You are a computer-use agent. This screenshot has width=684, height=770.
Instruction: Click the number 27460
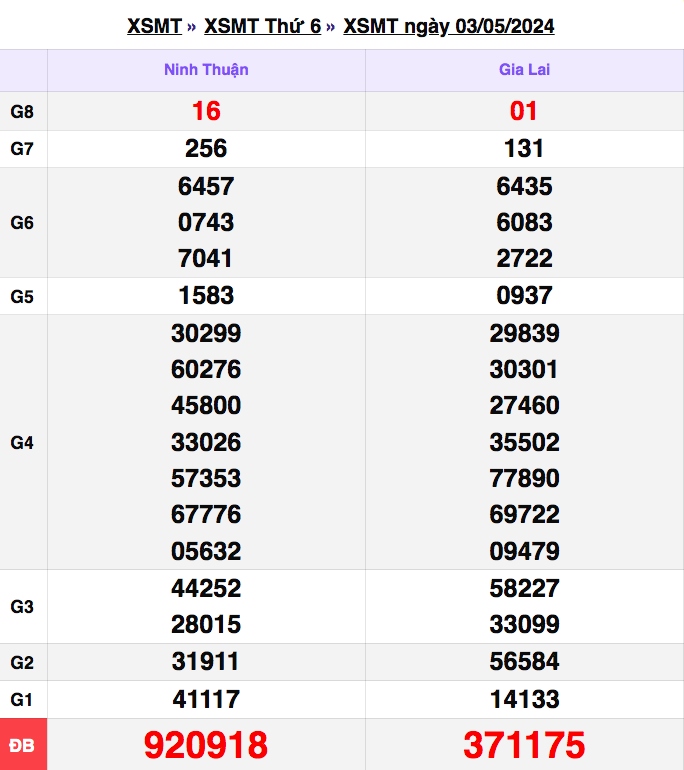[524, 406]
